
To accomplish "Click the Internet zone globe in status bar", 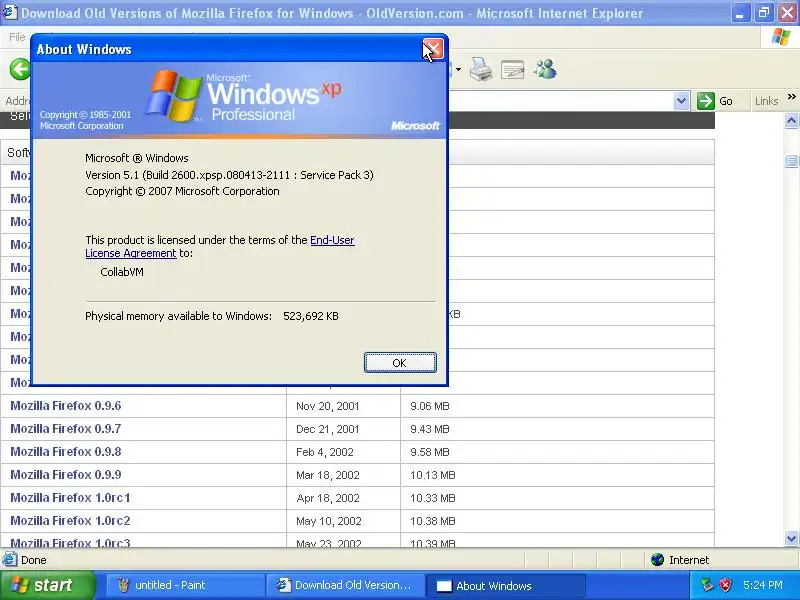I will pos(657,560).
